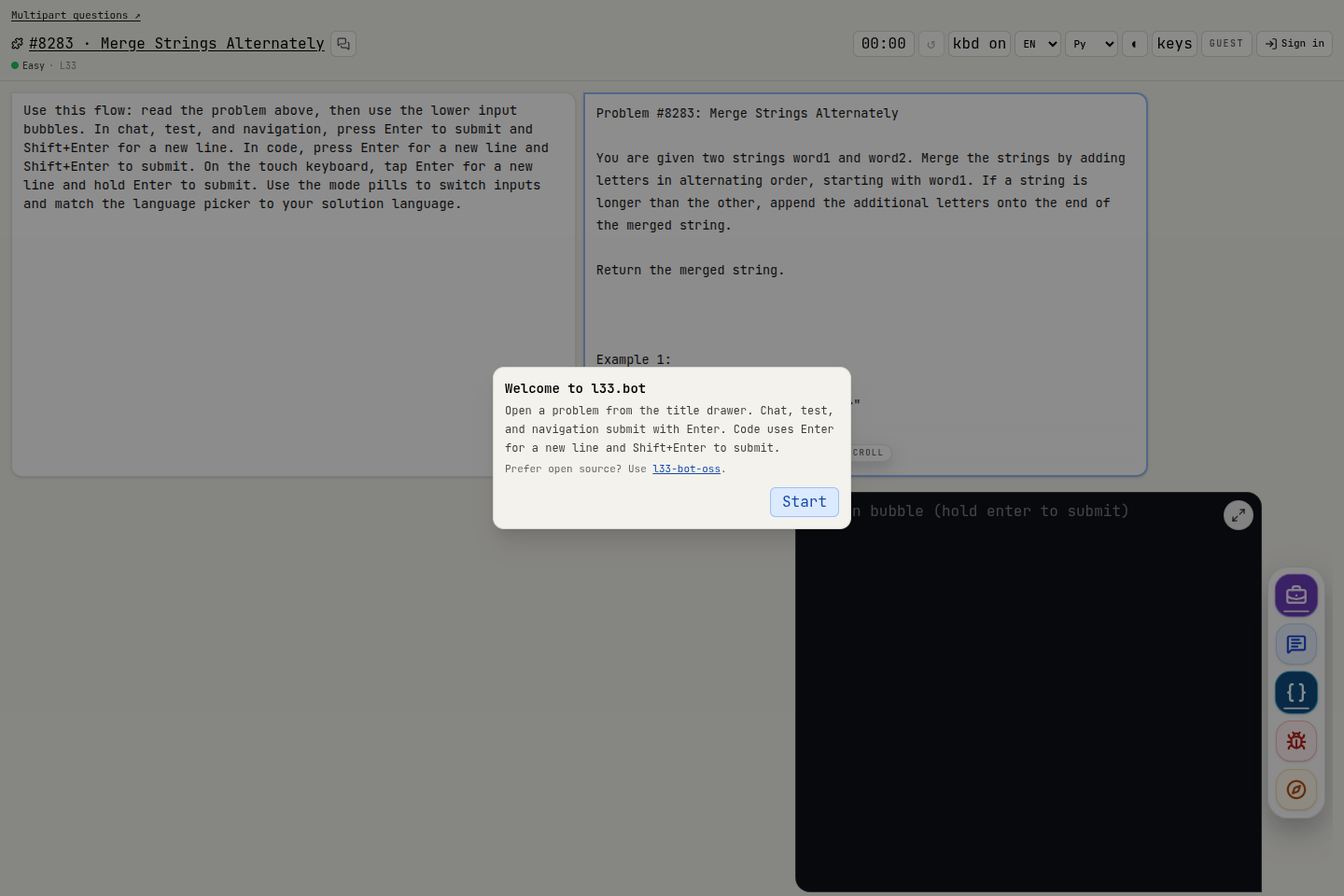Click the half-moon theme toggle icon

pos(1134,44)
